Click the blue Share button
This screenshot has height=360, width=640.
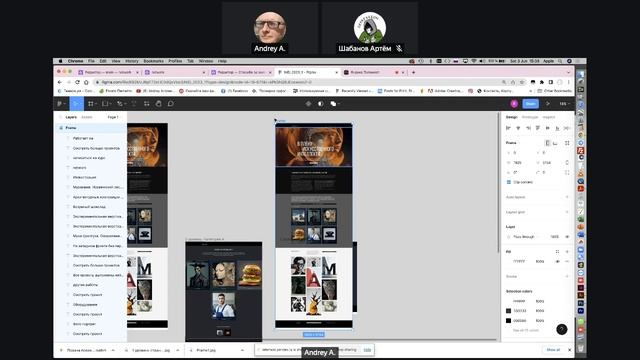[x=531, y=104]
